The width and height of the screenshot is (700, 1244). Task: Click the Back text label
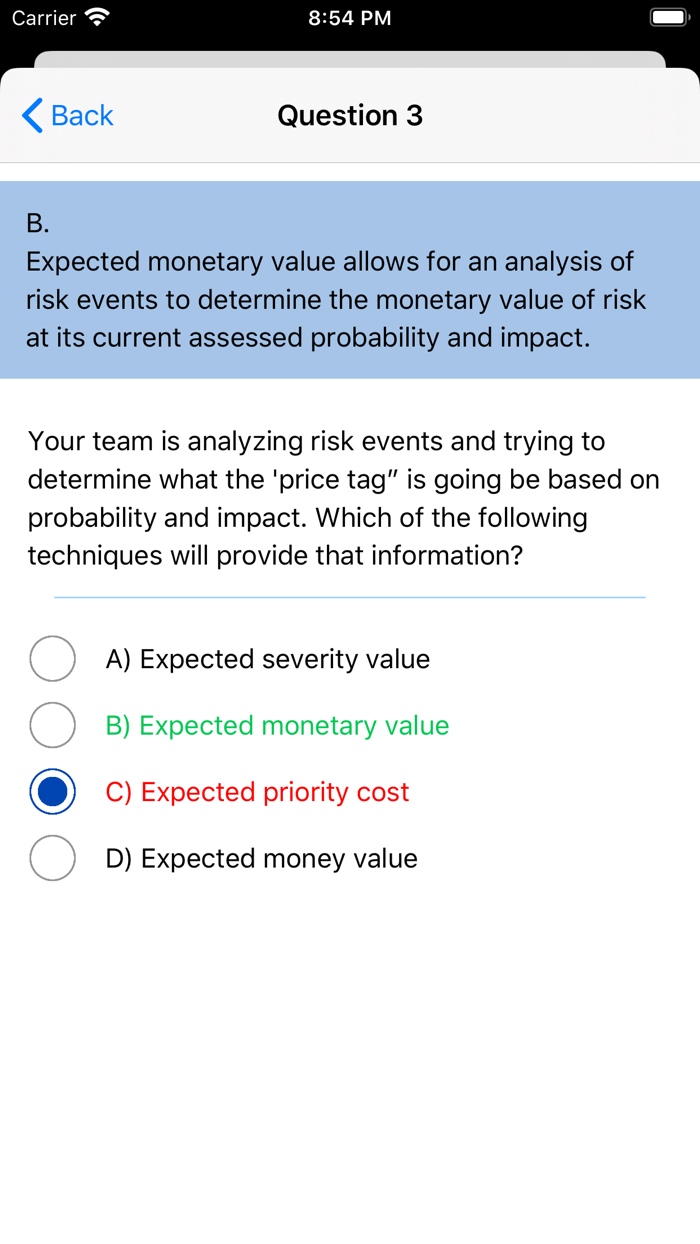82,116
